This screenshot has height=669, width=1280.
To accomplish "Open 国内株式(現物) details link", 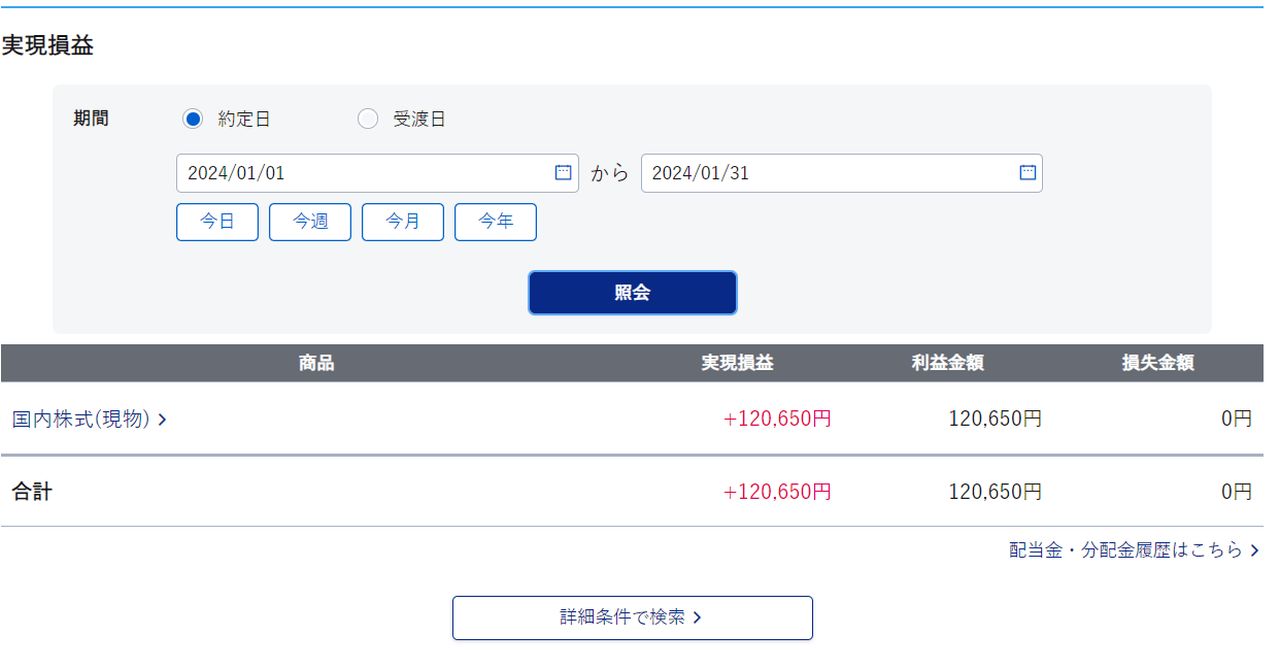I will click(81, 420).
